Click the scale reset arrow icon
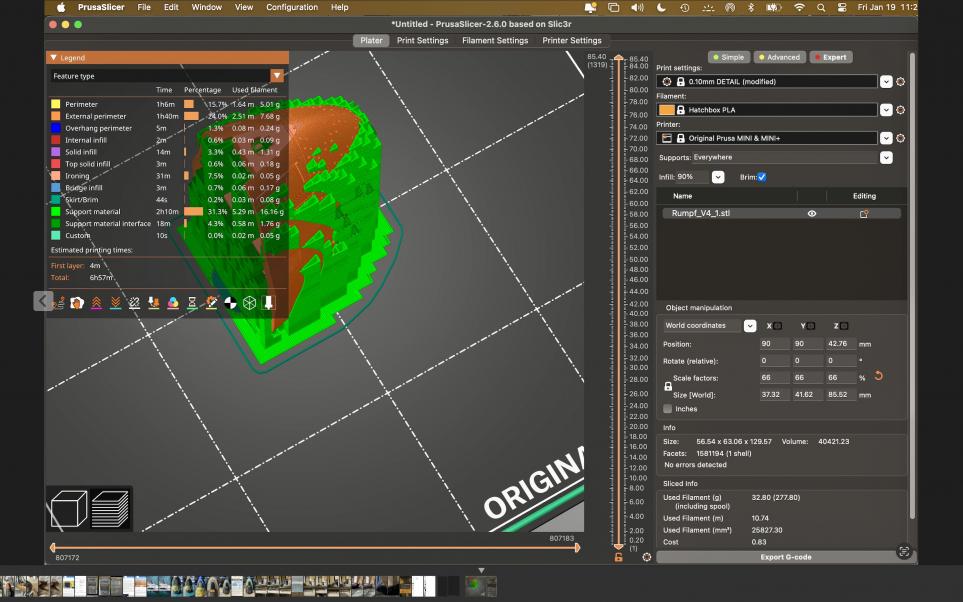 878,376
